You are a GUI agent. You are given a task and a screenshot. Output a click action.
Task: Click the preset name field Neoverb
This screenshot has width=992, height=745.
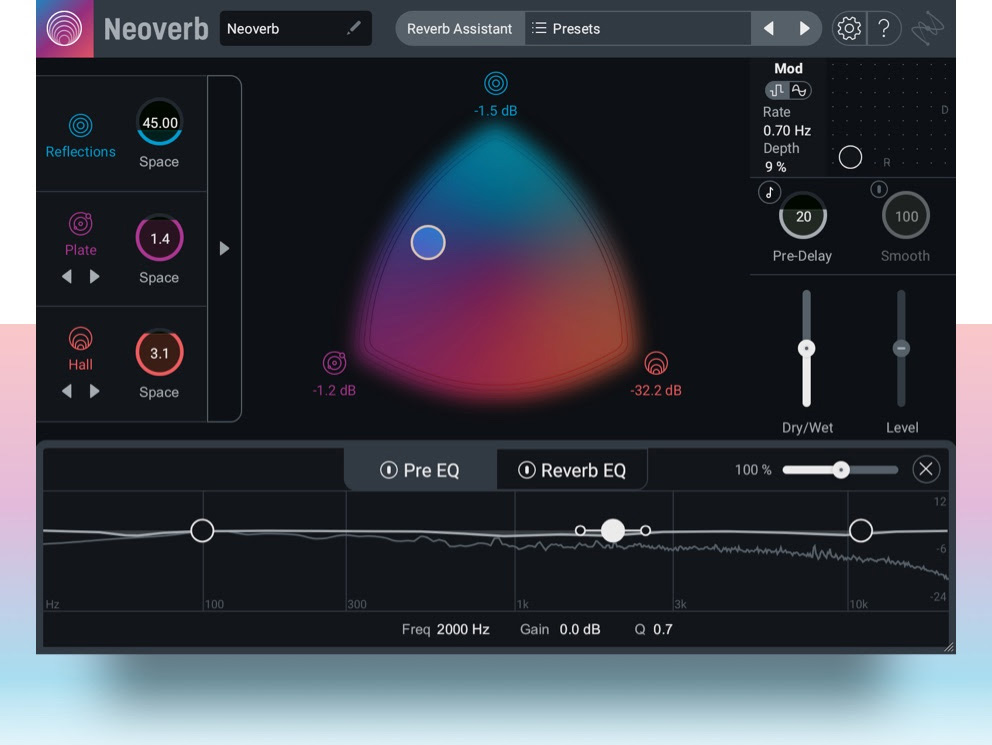[x=295, y=28]
